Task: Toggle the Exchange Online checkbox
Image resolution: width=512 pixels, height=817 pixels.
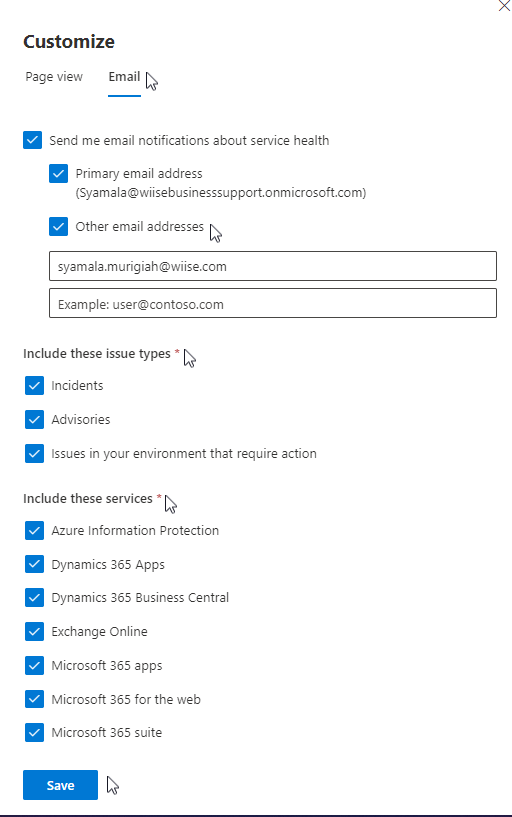Action: pos(34,632)
